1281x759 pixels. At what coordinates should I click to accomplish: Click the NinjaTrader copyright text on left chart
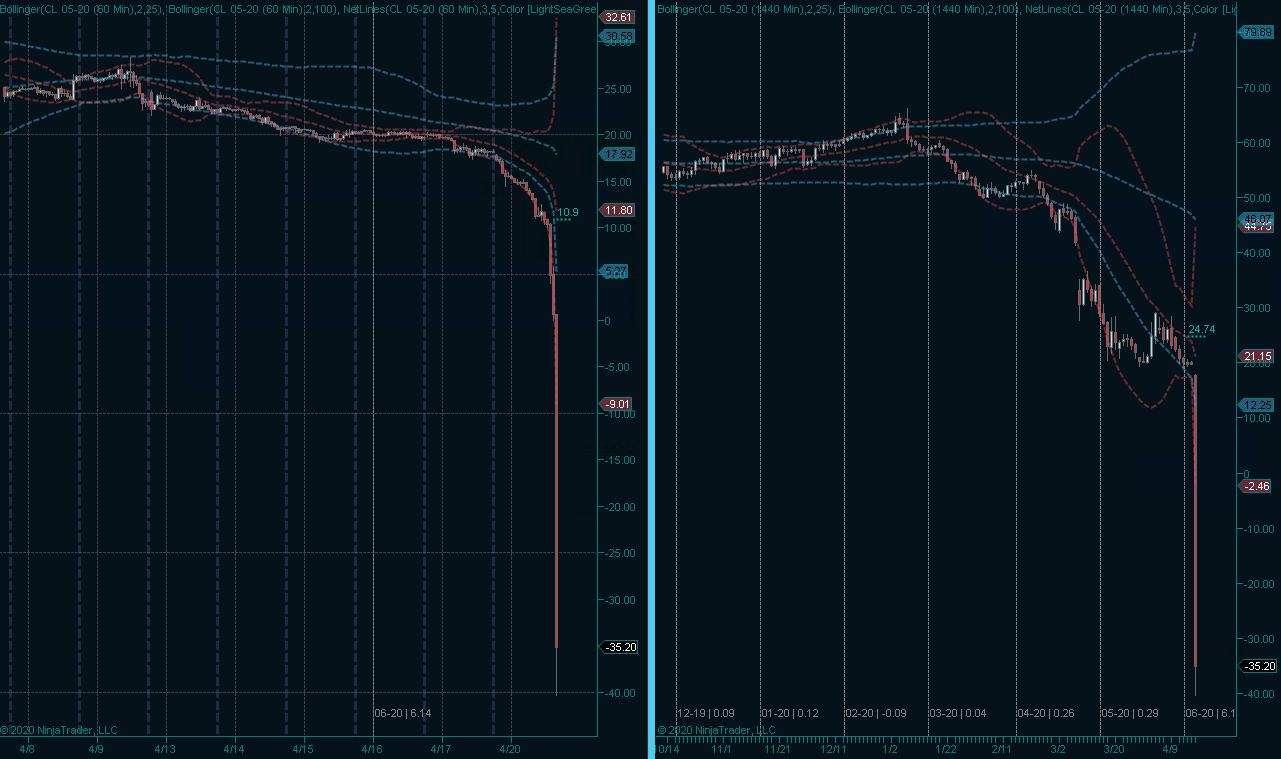pyautogui.click(x=60, y=730)
